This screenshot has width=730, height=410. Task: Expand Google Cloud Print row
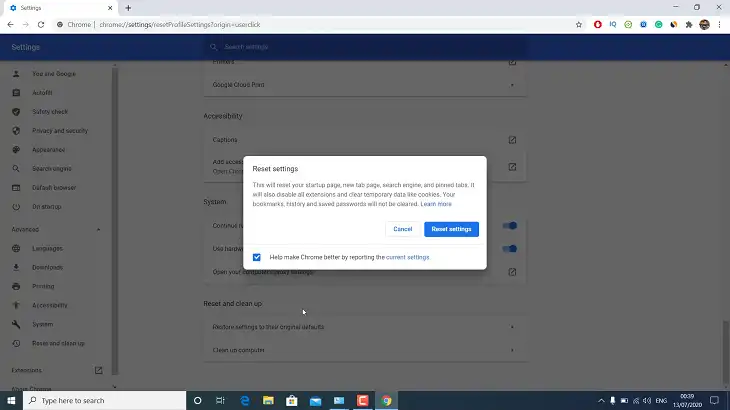tap(365, 85)
